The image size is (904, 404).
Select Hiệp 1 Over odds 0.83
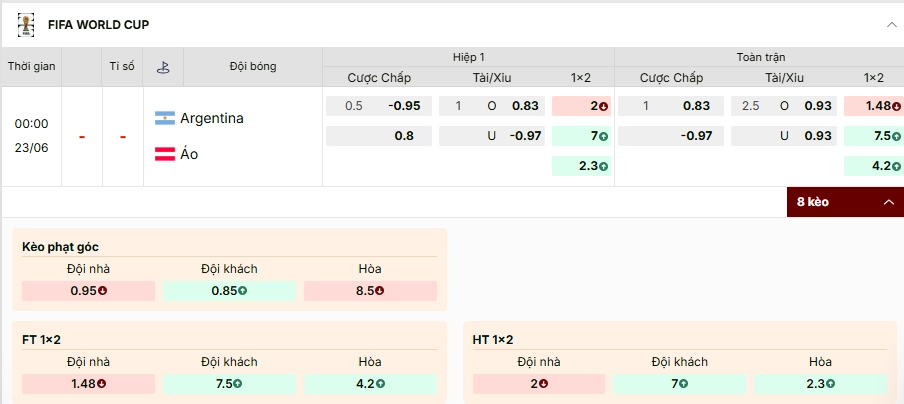[492, 106]
